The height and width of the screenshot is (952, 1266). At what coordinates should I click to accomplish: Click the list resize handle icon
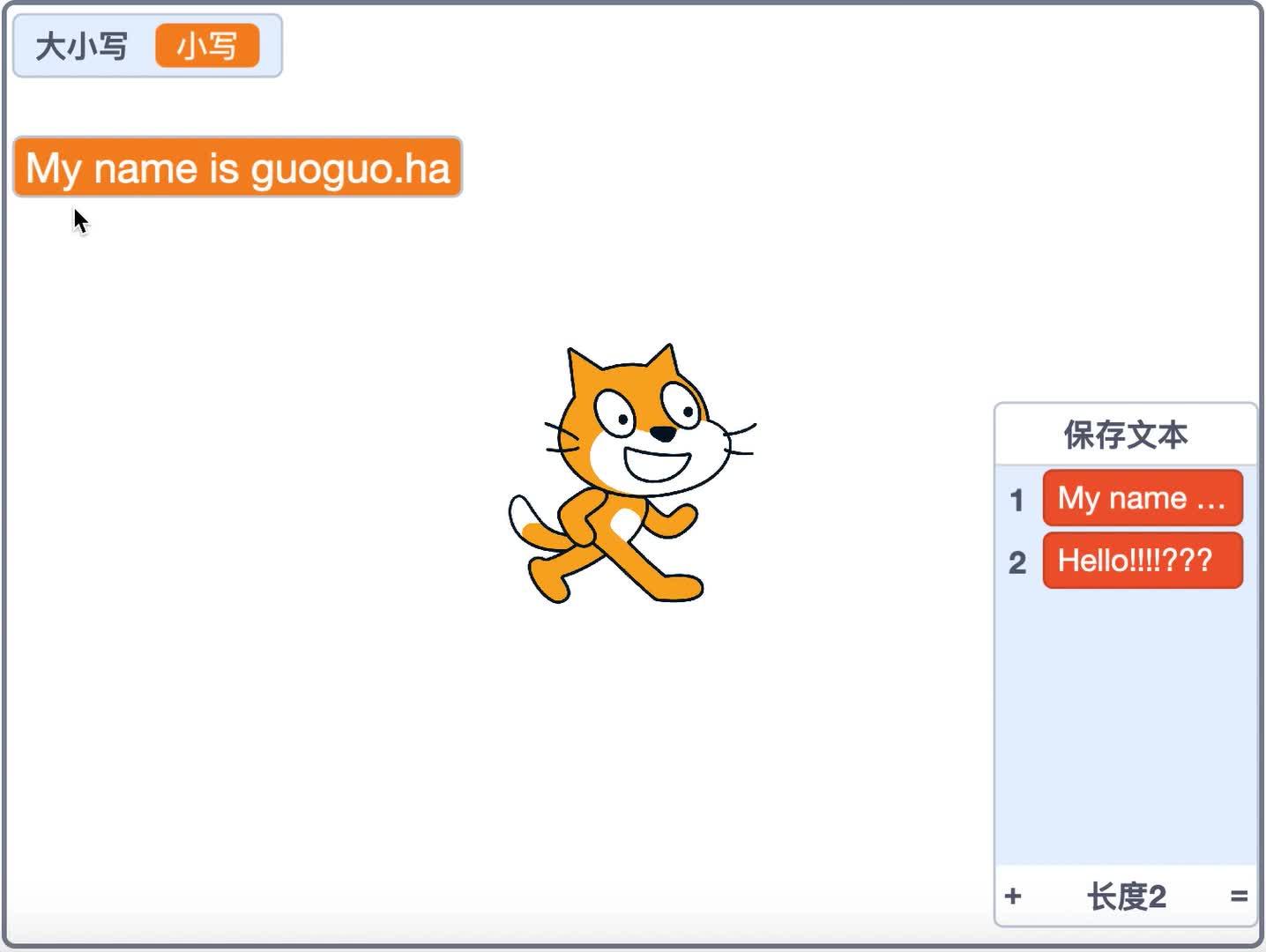[1239, 896]
